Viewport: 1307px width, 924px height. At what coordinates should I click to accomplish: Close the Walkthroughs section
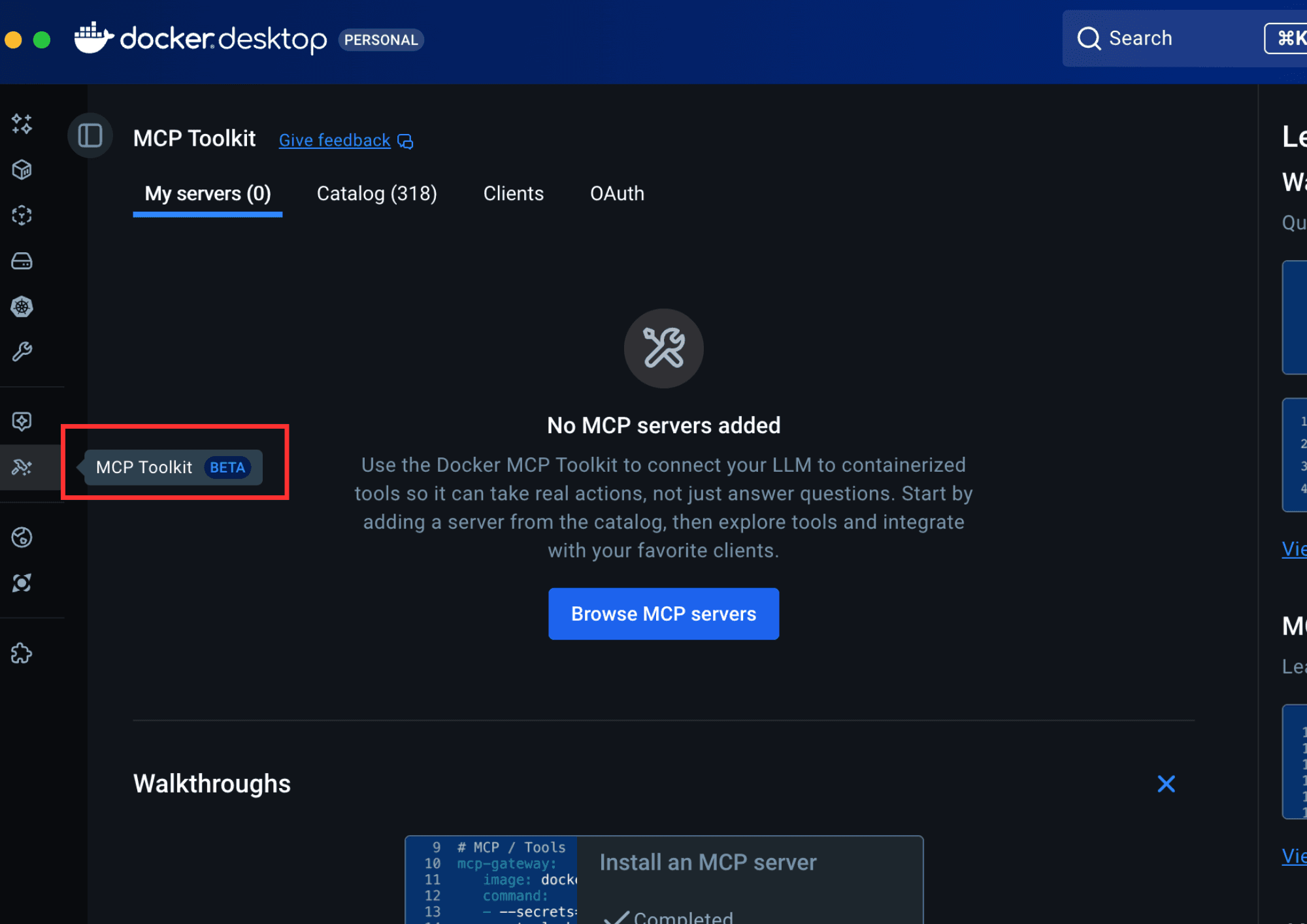(1166, 784)
